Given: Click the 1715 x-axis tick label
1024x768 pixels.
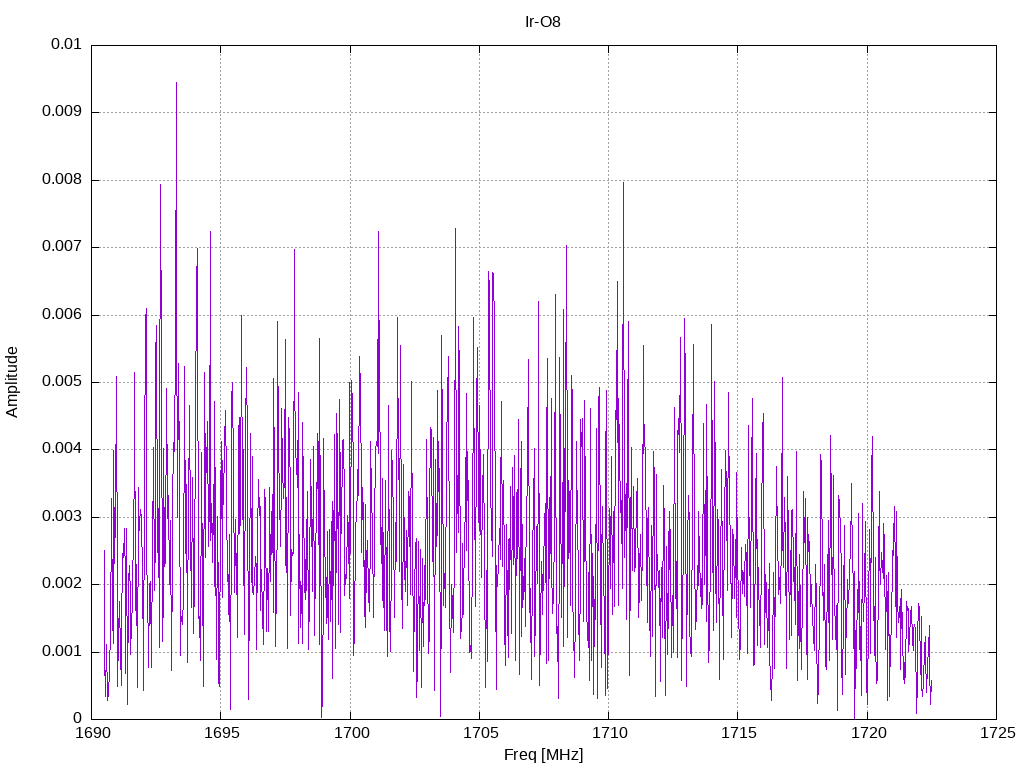Looking at the screenshot, I should pyautogui.click(x=738, y=733).
